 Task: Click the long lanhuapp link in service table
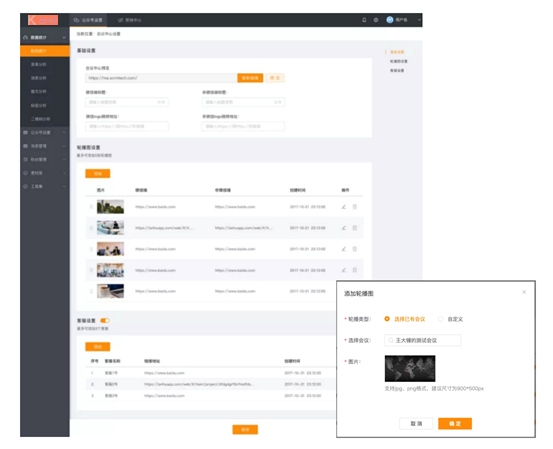199,384
